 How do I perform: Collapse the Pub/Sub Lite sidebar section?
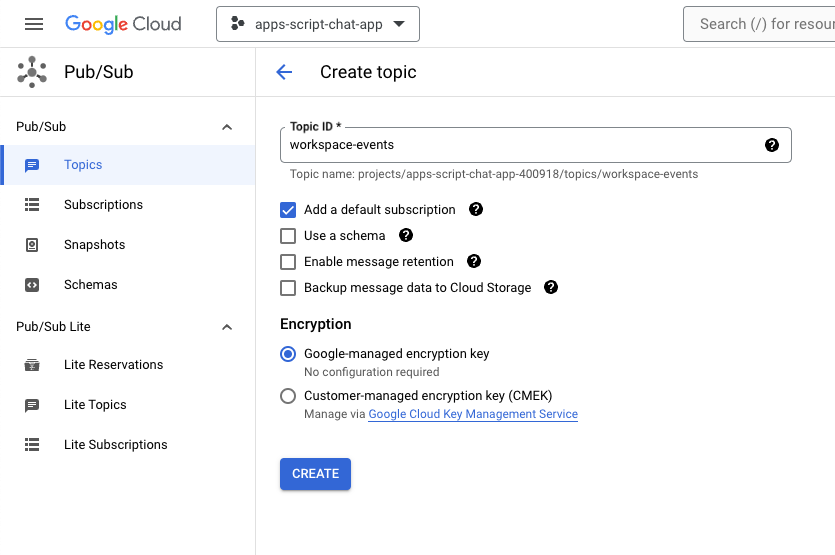pos(227,327)
